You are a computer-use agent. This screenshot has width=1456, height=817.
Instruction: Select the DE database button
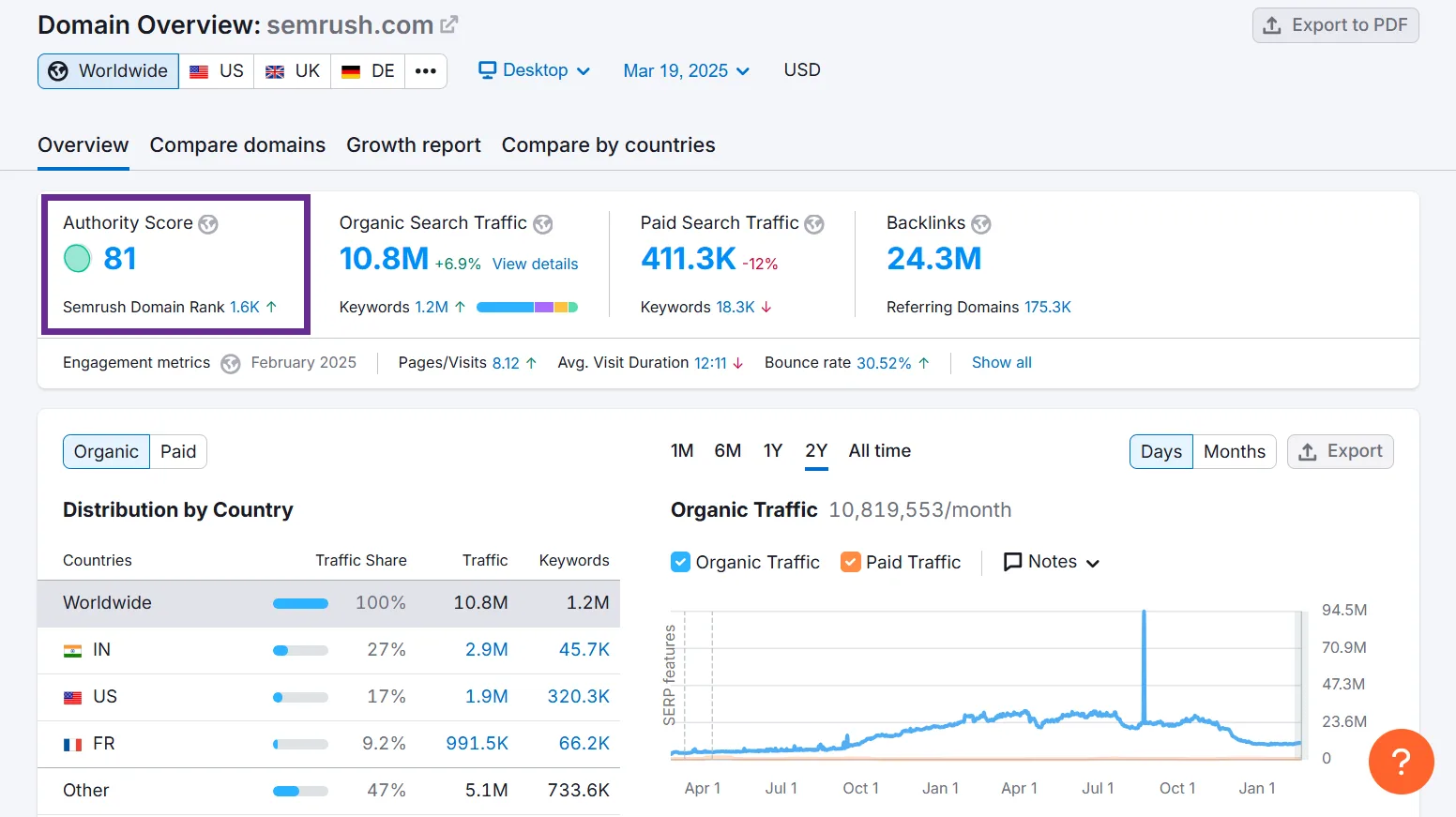click(x=368, y=71)
